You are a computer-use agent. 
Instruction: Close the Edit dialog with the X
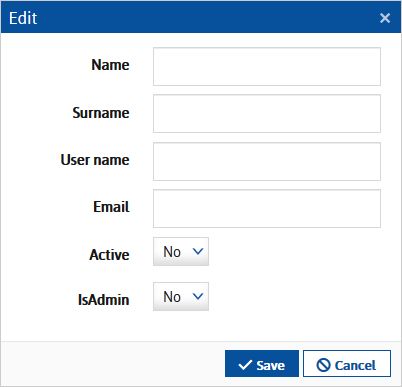(x=385, y=18)
